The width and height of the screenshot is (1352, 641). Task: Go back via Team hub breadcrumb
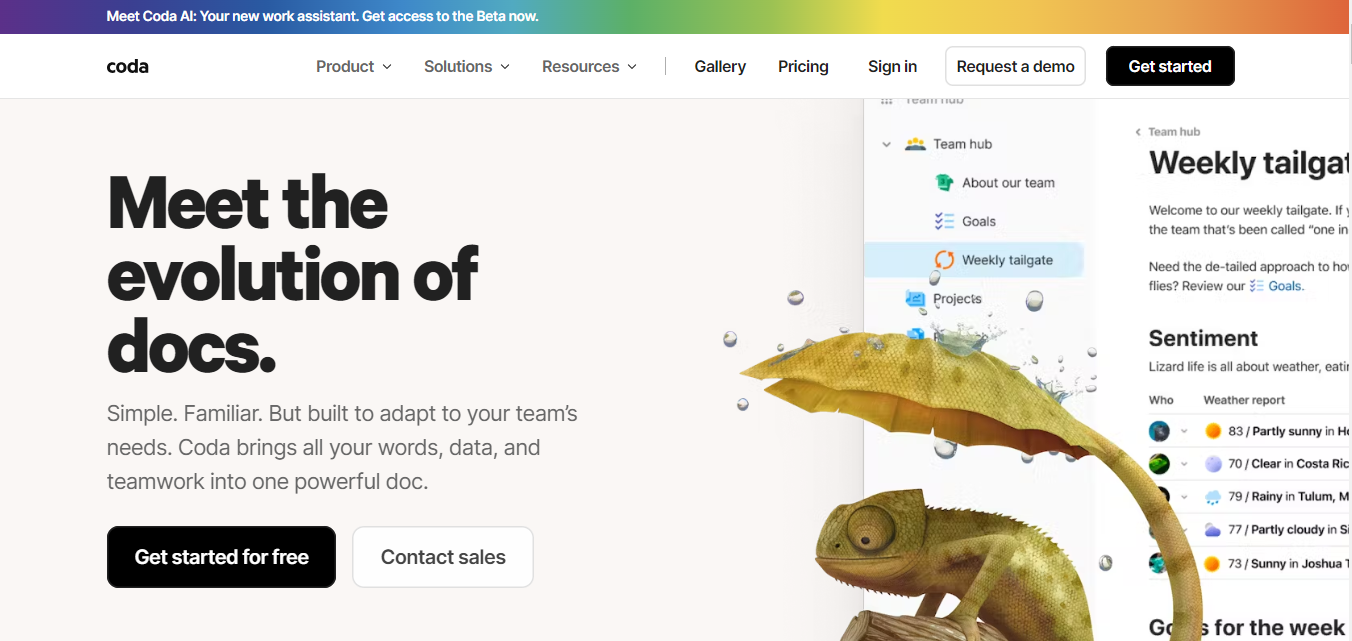click(1173, 132)
